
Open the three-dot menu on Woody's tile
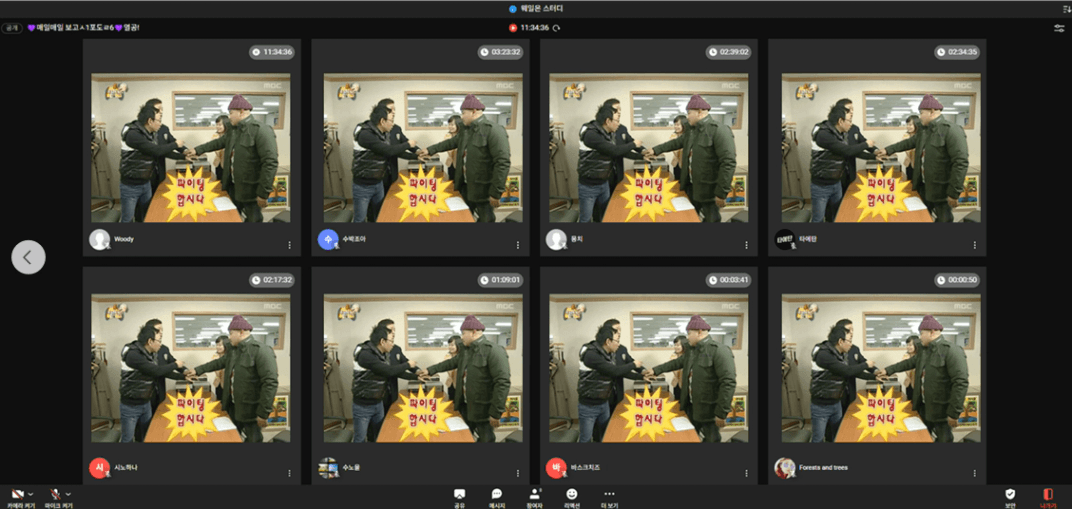point(290,245)
